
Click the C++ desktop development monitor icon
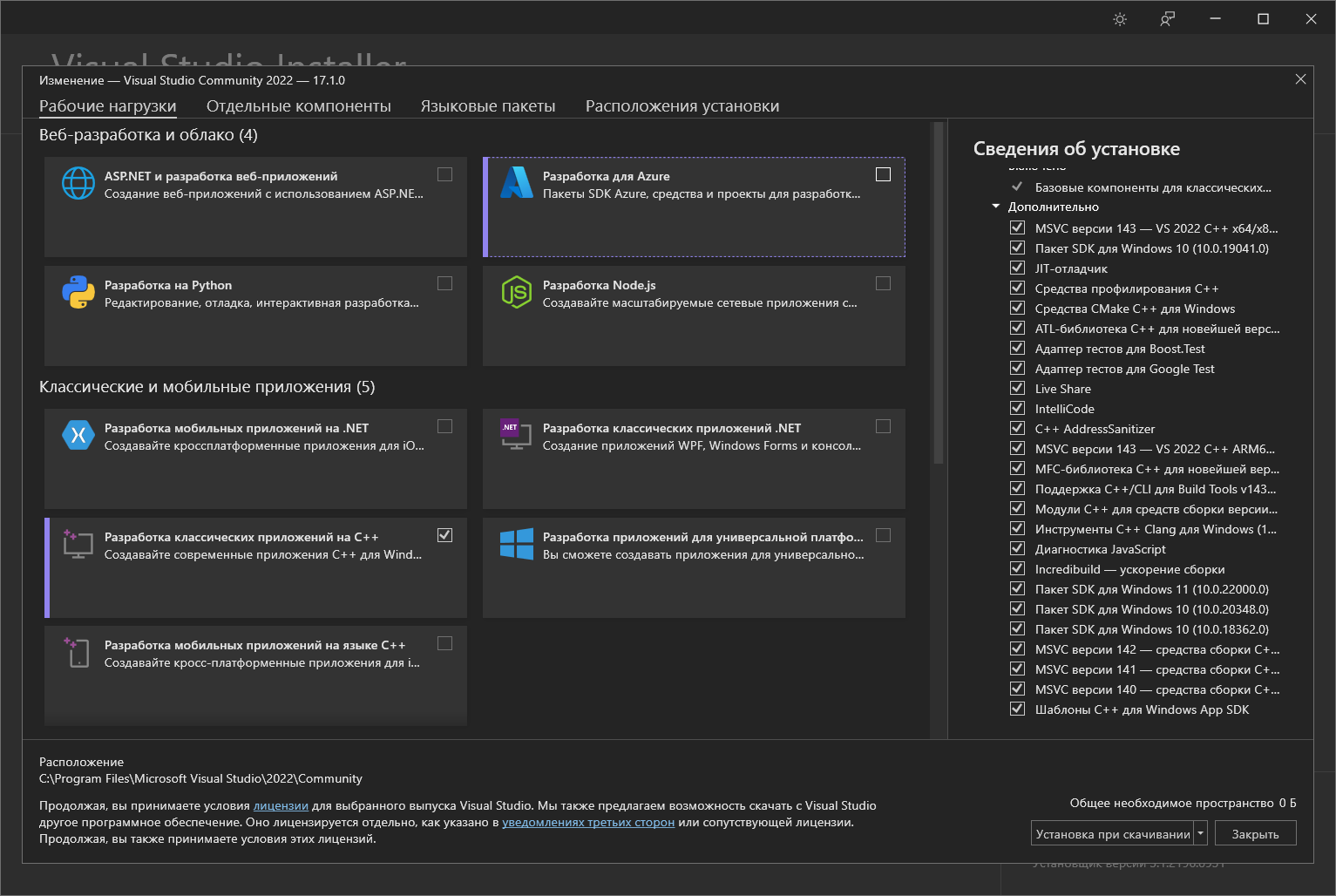tap(78, 544)
